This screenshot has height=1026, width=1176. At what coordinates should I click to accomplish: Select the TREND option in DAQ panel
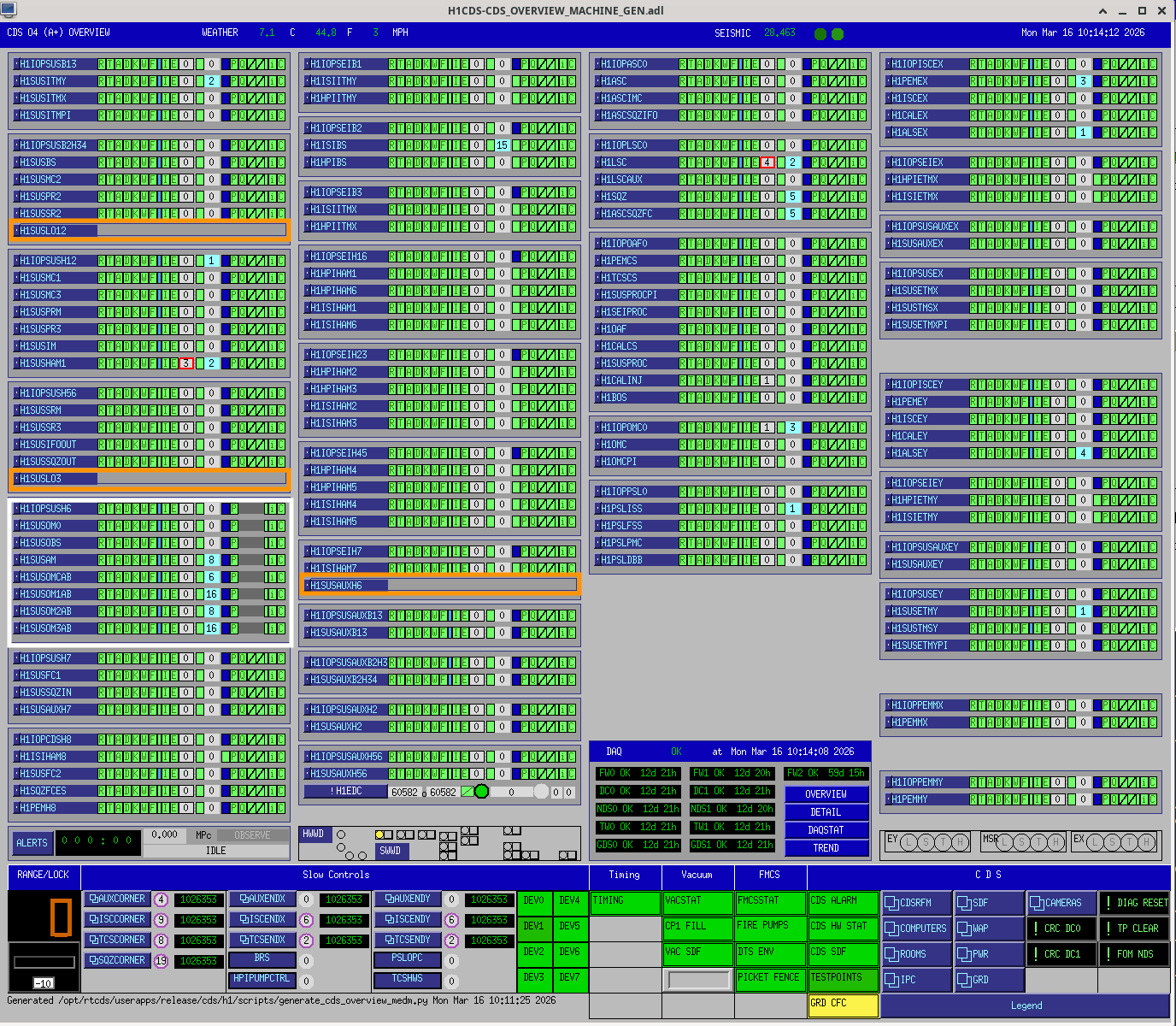pyautogui.click(x=826, y=848)
